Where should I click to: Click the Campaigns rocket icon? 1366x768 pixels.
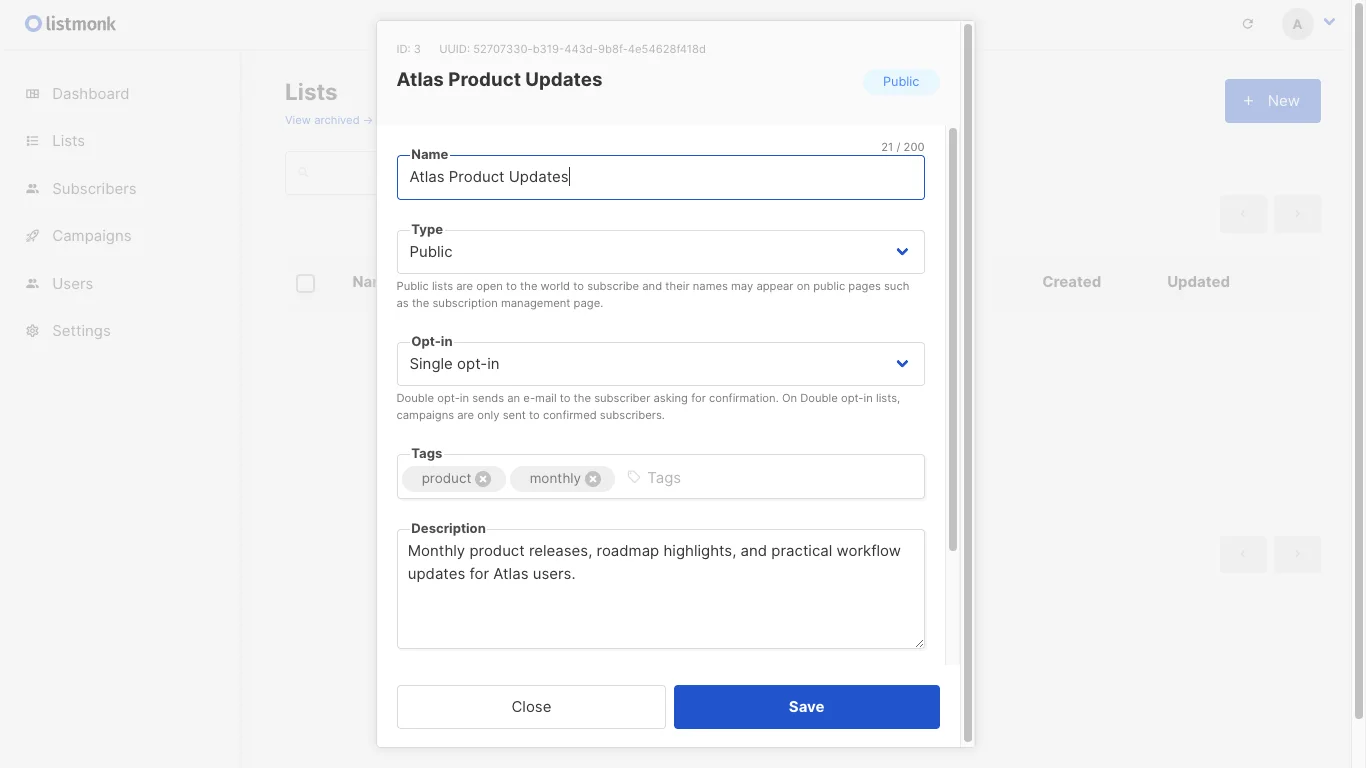click(33, 236)
